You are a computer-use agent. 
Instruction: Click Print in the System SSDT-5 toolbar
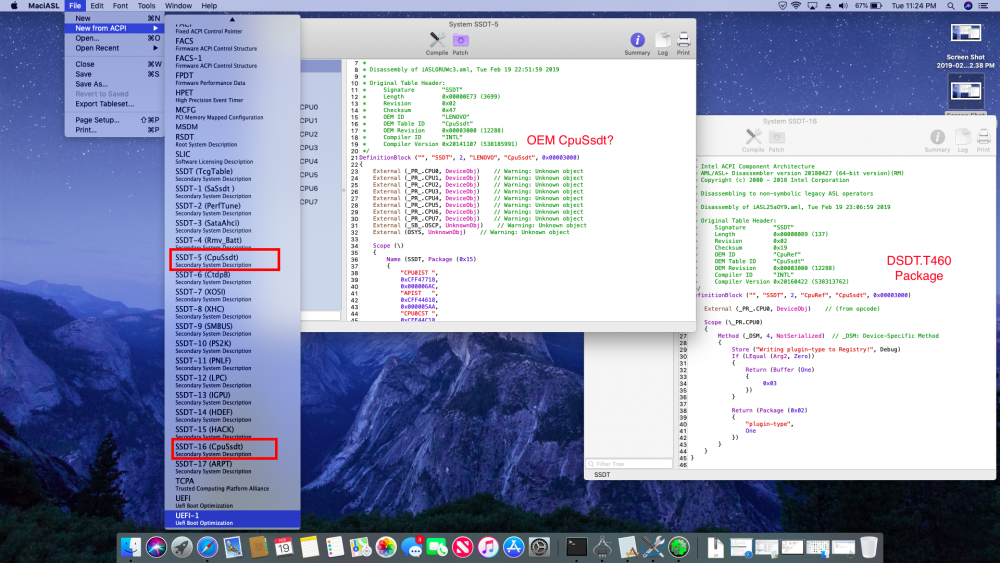tap(683, 43)
